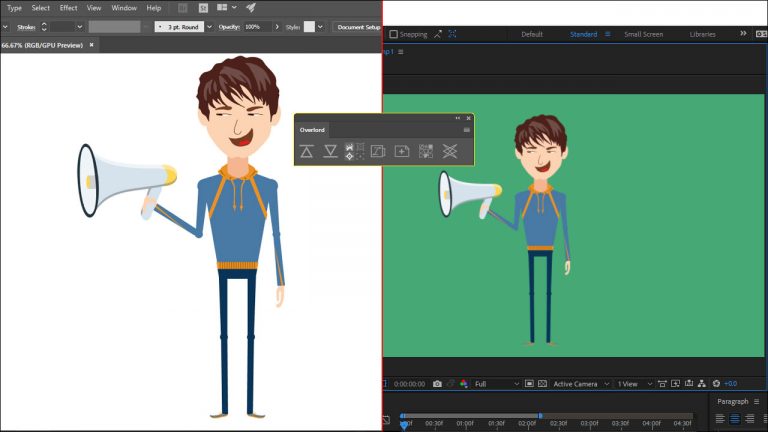Click the fast previews icon
Screen dimensions: 768x432
pyautogui.click(x=675, y=384)
